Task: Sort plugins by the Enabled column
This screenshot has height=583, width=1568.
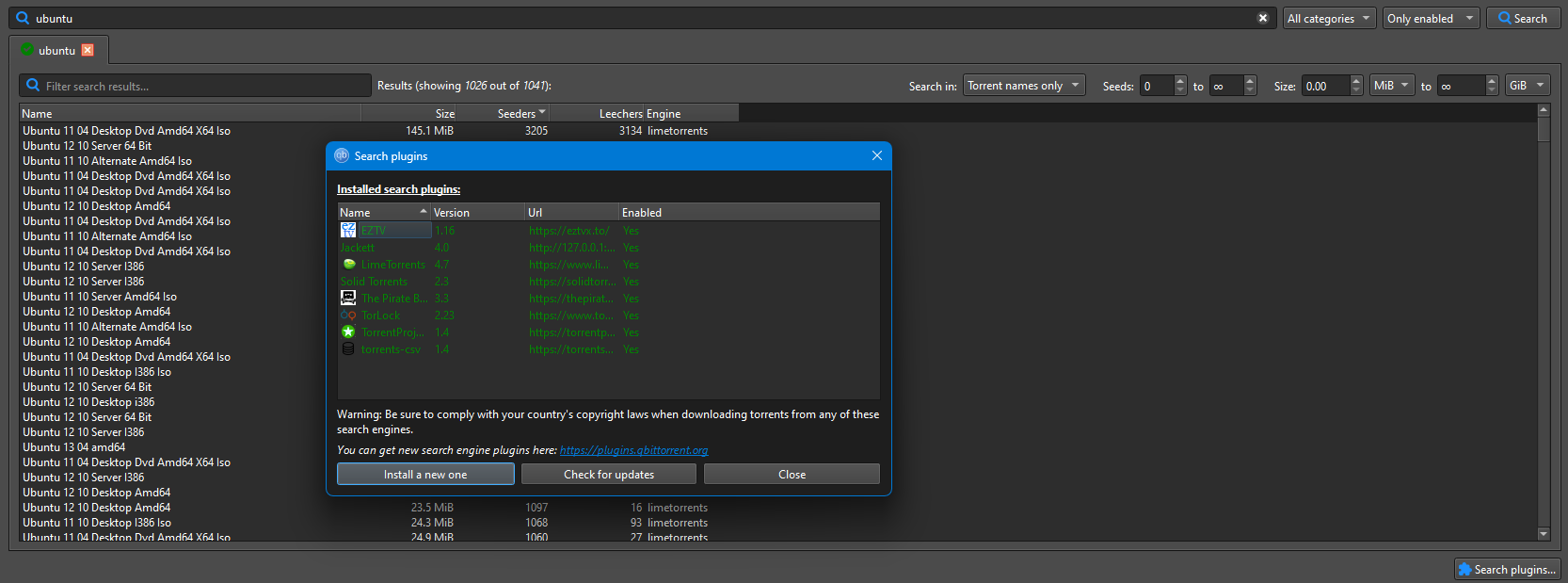Action: pos(749,212)
